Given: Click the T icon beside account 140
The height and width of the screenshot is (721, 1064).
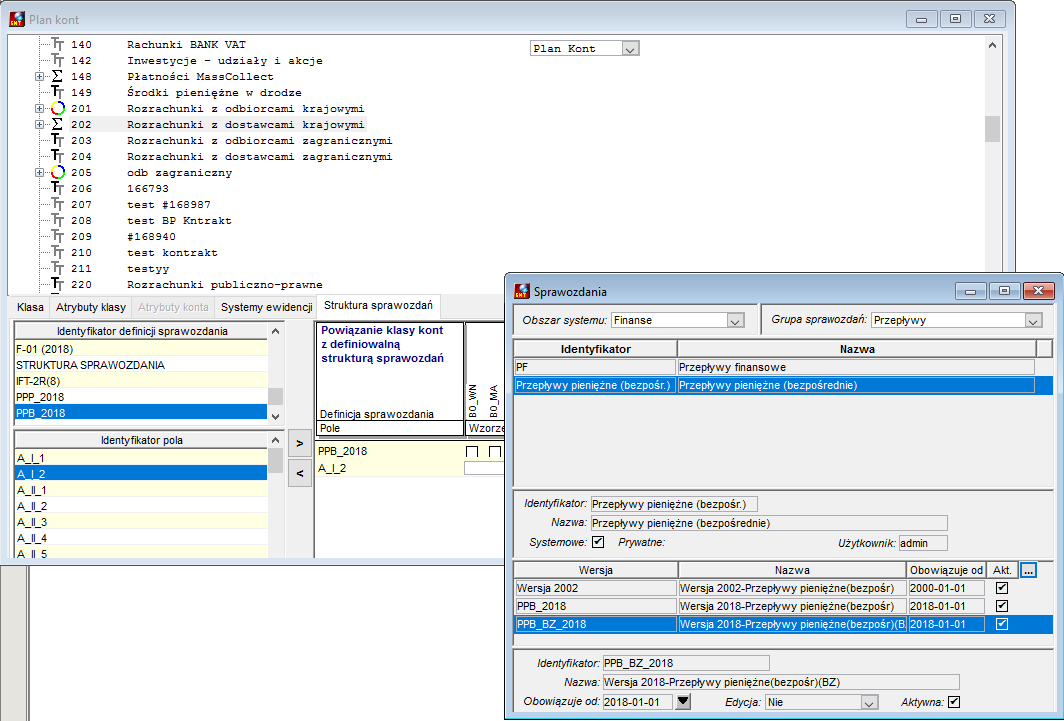Looking at the screenshot, I should pos(58,45).
